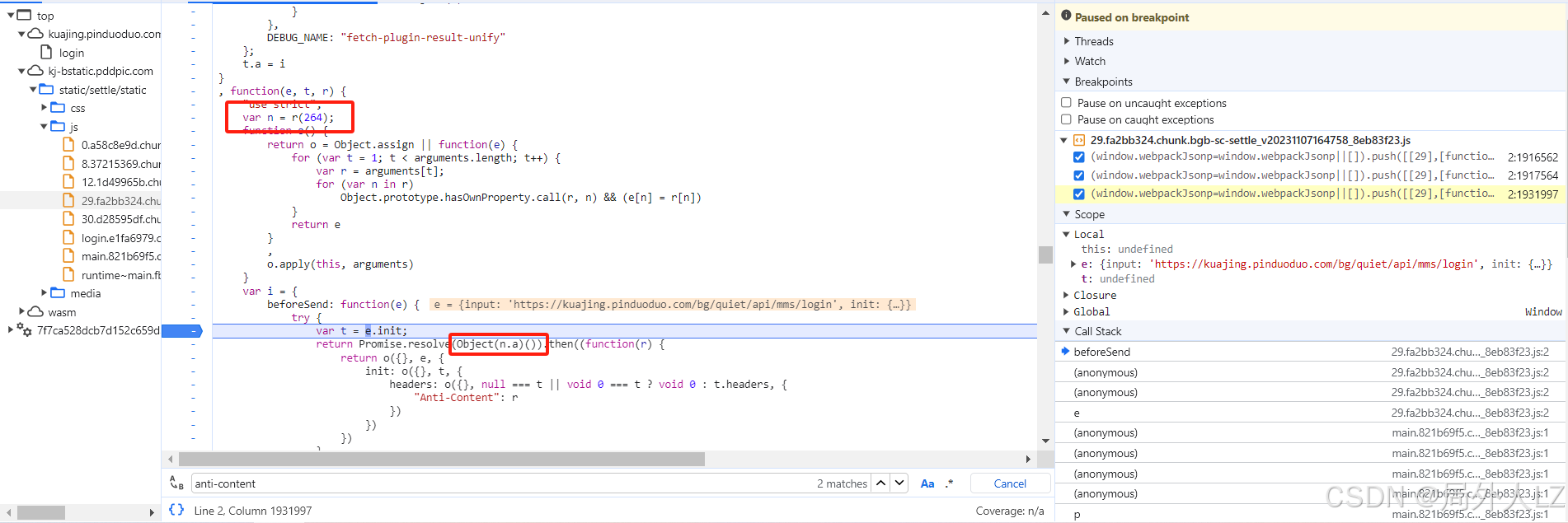
Task: Select call stack frame p
Action: (x=1311, y=514)
